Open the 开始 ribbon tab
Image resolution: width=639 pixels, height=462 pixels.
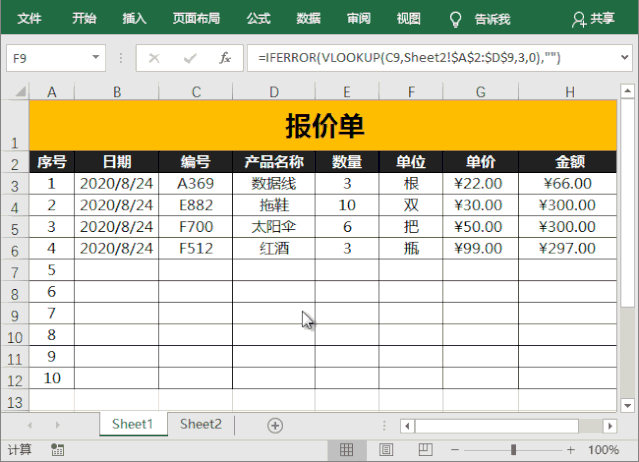[x=84, y=19]
